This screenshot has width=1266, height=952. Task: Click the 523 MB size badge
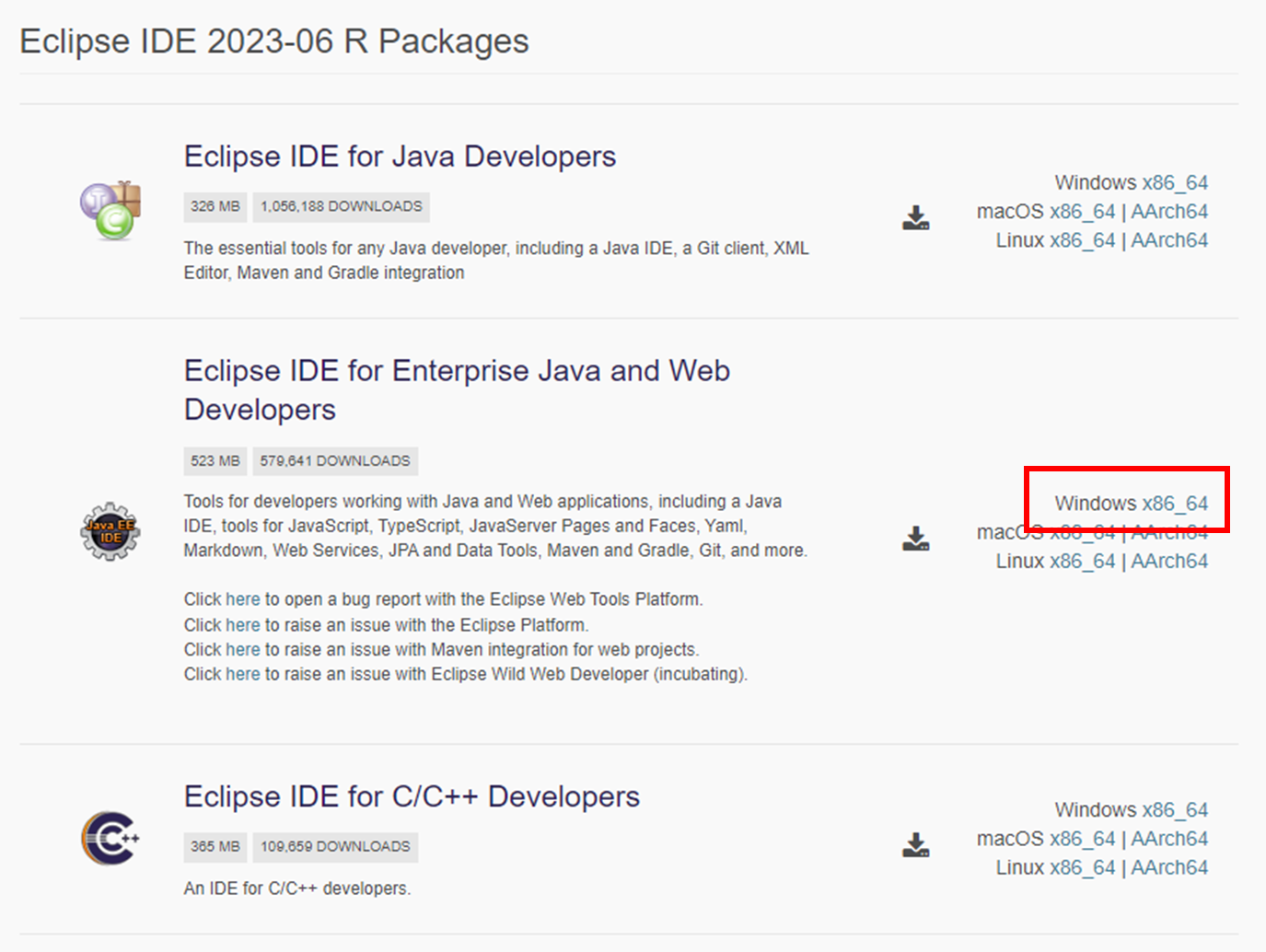215,460
